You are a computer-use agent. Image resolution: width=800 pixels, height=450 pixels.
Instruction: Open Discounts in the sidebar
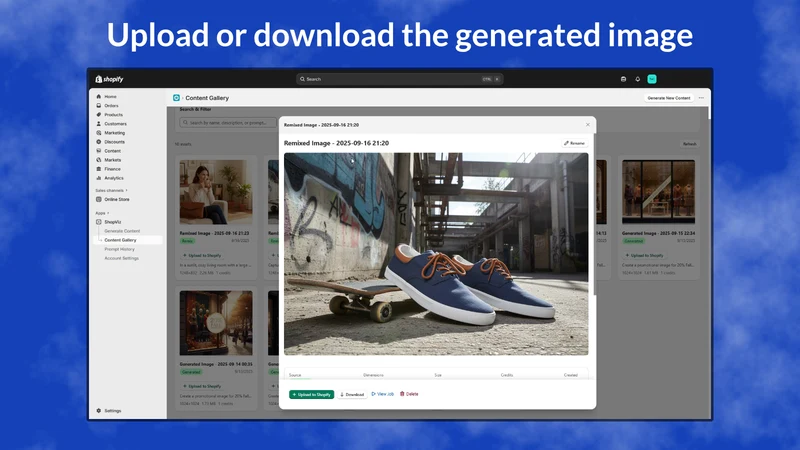114,142
